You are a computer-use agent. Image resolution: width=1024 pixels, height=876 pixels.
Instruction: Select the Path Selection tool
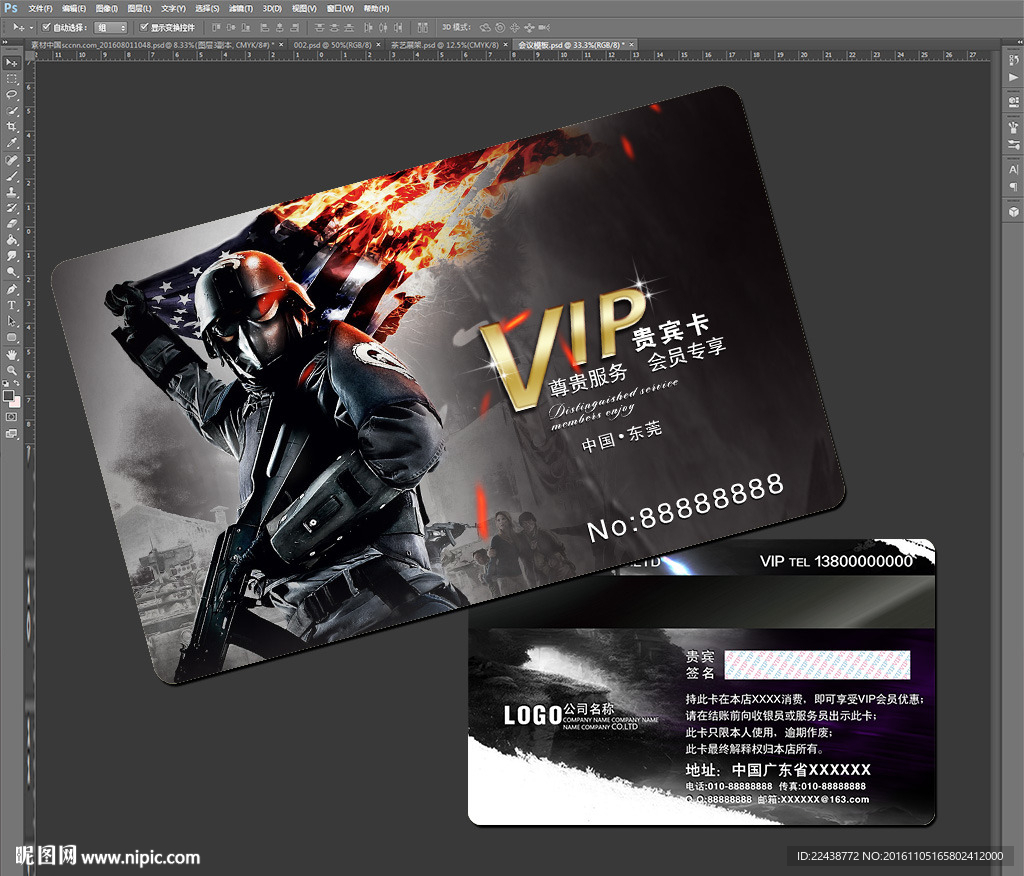(12, 321)
